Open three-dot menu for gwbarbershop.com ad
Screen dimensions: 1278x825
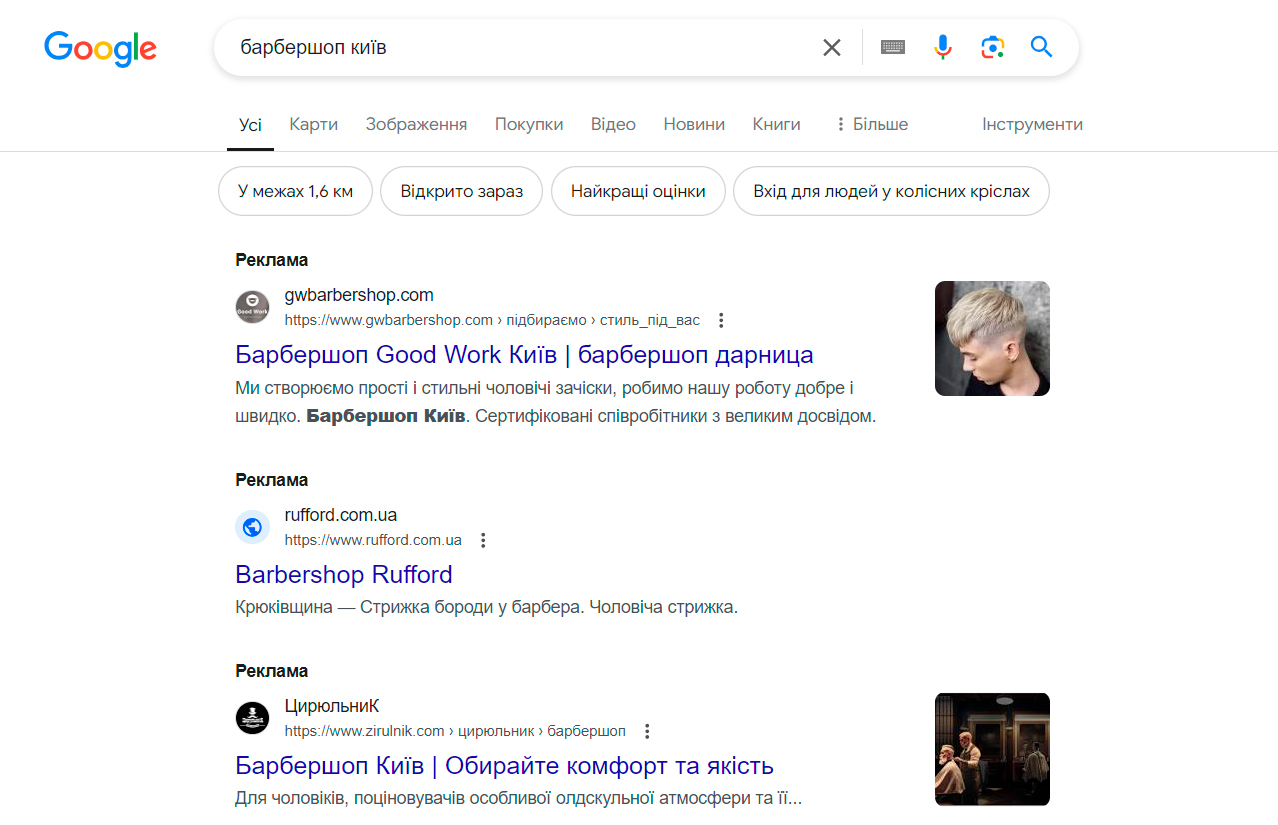pyautogui.click(x=721, y=320)
